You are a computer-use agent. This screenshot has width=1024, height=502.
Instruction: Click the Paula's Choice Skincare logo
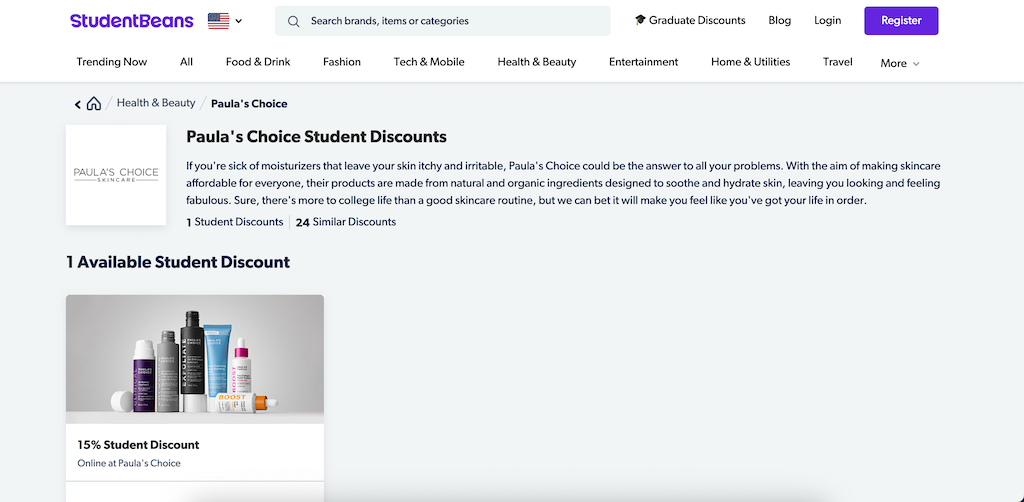click(x=116, y=175)
